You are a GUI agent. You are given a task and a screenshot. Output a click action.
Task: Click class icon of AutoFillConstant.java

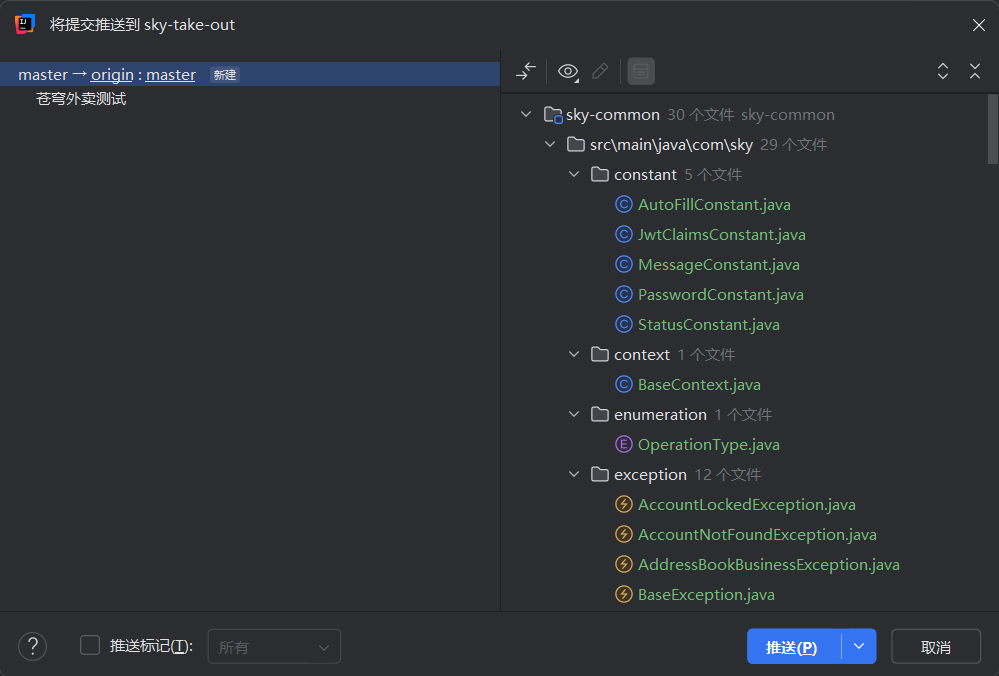click(x=624, y=205)
